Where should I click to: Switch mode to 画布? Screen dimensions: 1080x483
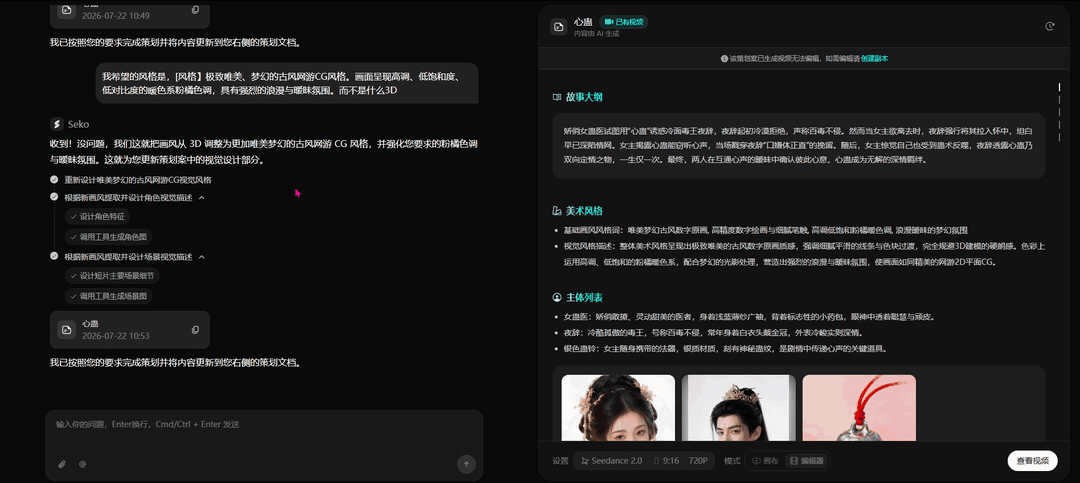pyautogui.click(x=765, y=461)
